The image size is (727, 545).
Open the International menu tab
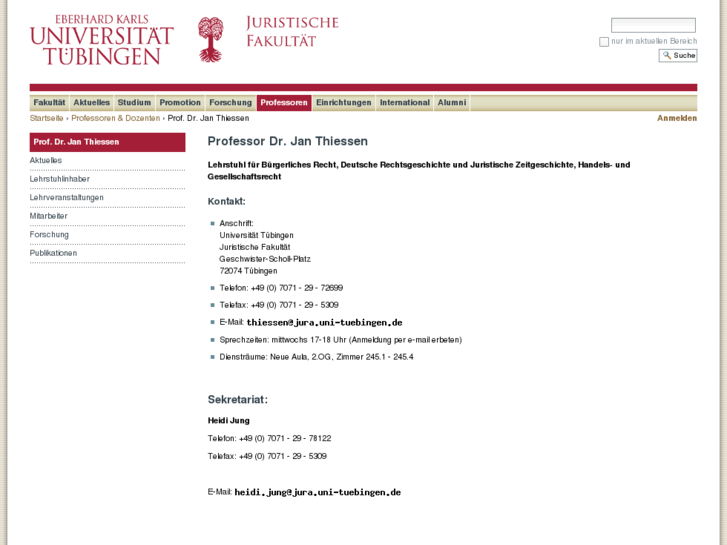click(x=405, y=103)
